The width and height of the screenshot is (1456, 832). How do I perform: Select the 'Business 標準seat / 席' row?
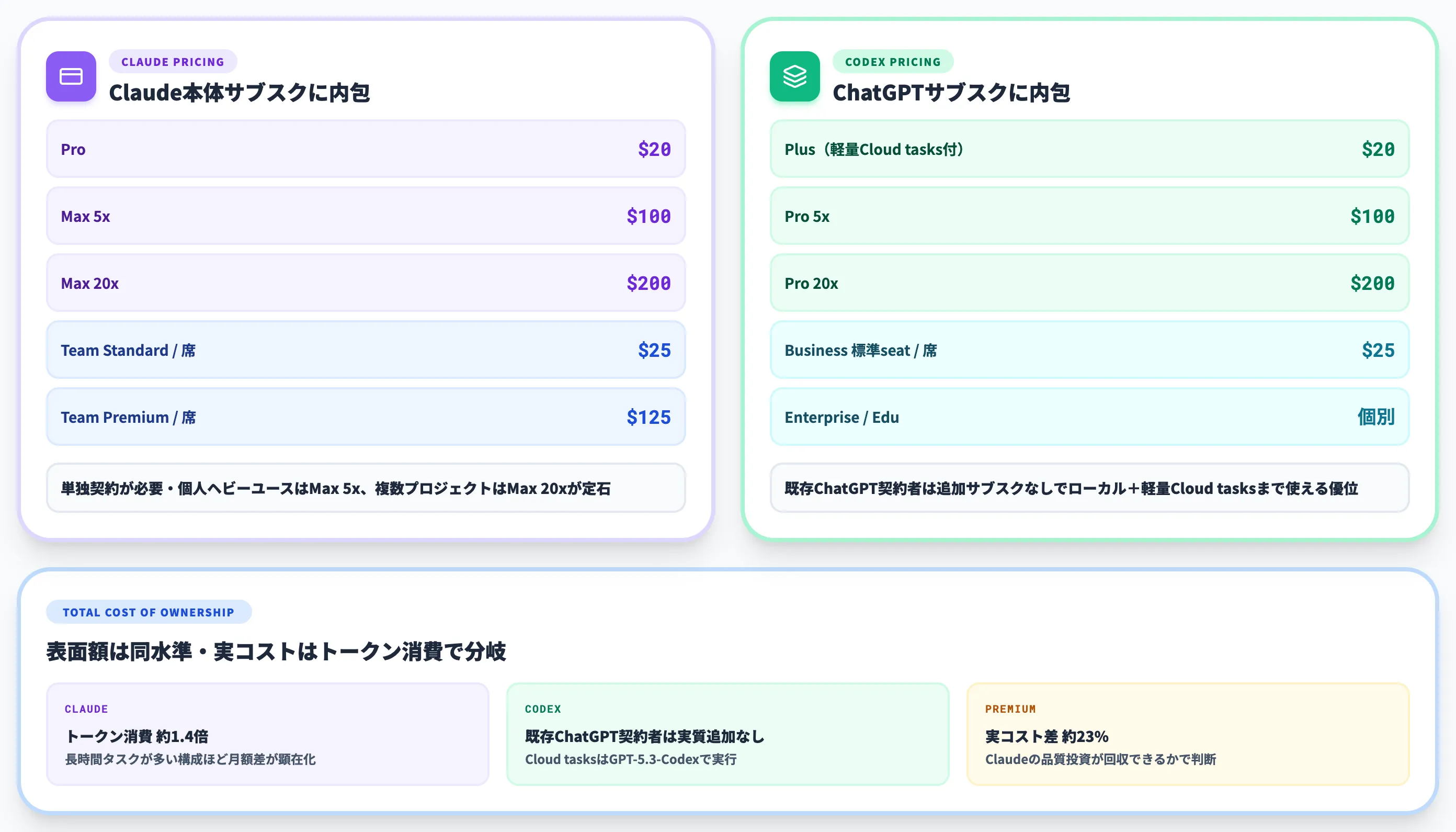pos(1089,350)
